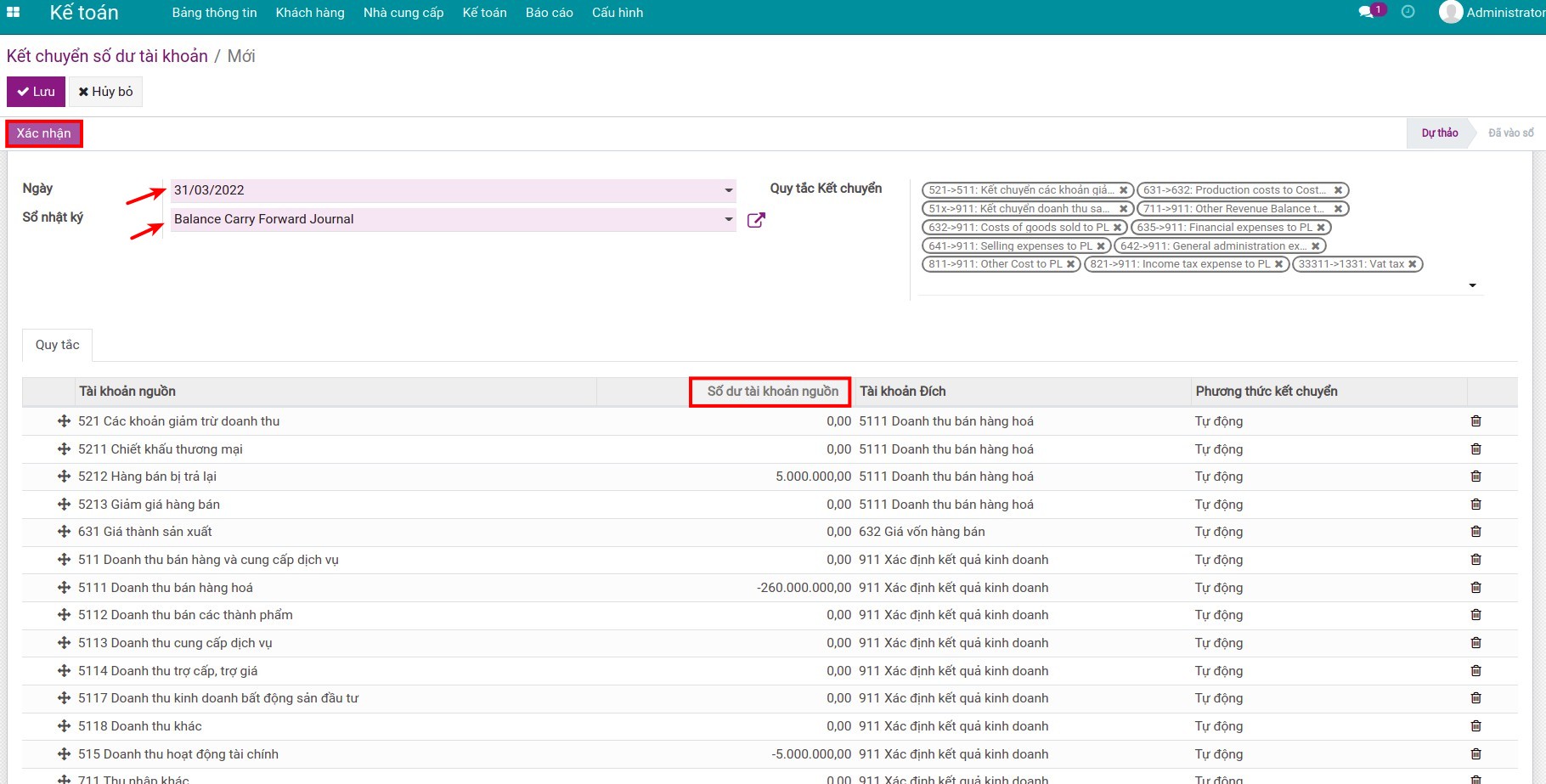1546x784 pixels.
Task: Open external link for journal field
Action: coord(755,220)
